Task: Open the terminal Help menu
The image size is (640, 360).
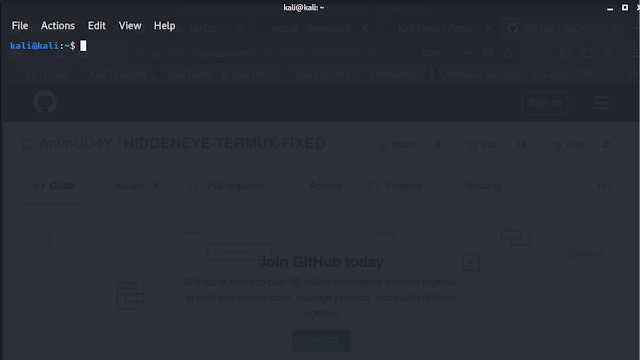Action: (x=164, y=26)
